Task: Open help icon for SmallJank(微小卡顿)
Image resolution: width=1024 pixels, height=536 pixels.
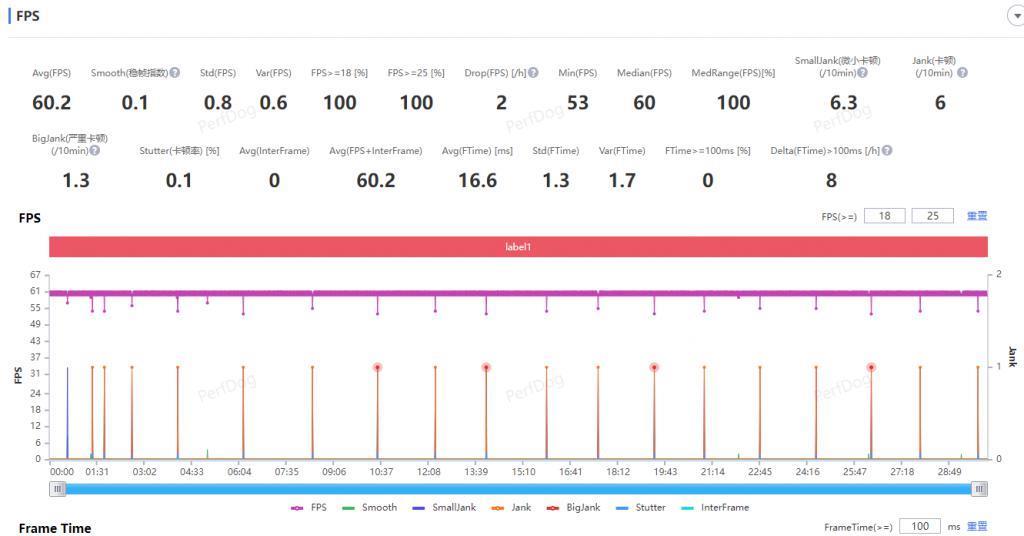Action: [862, 73]
